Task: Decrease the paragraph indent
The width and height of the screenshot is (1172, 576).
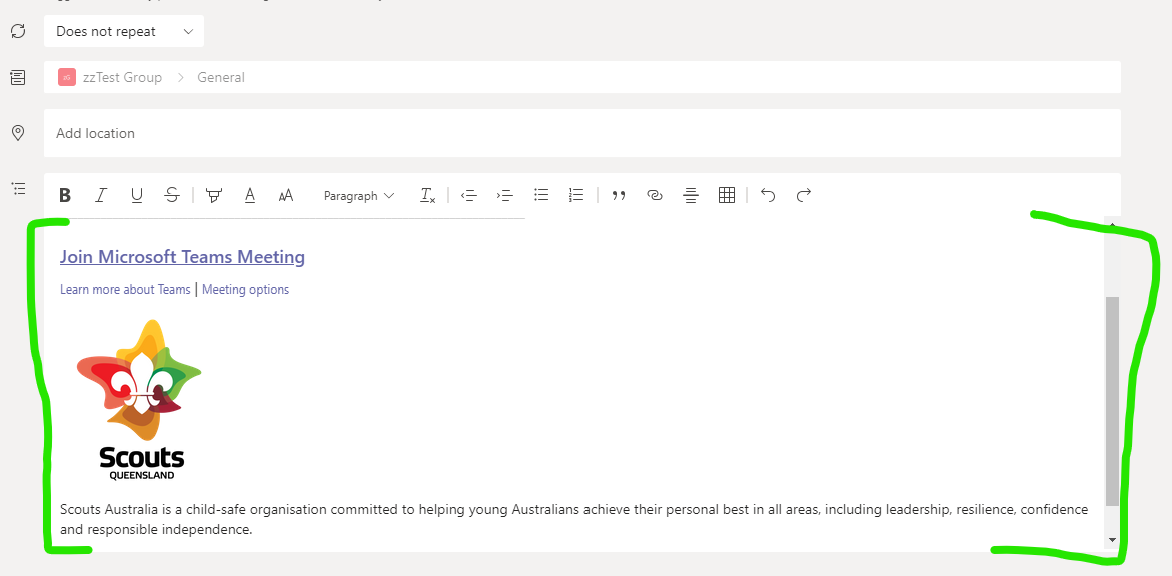Action: click(x=468, y=196)
